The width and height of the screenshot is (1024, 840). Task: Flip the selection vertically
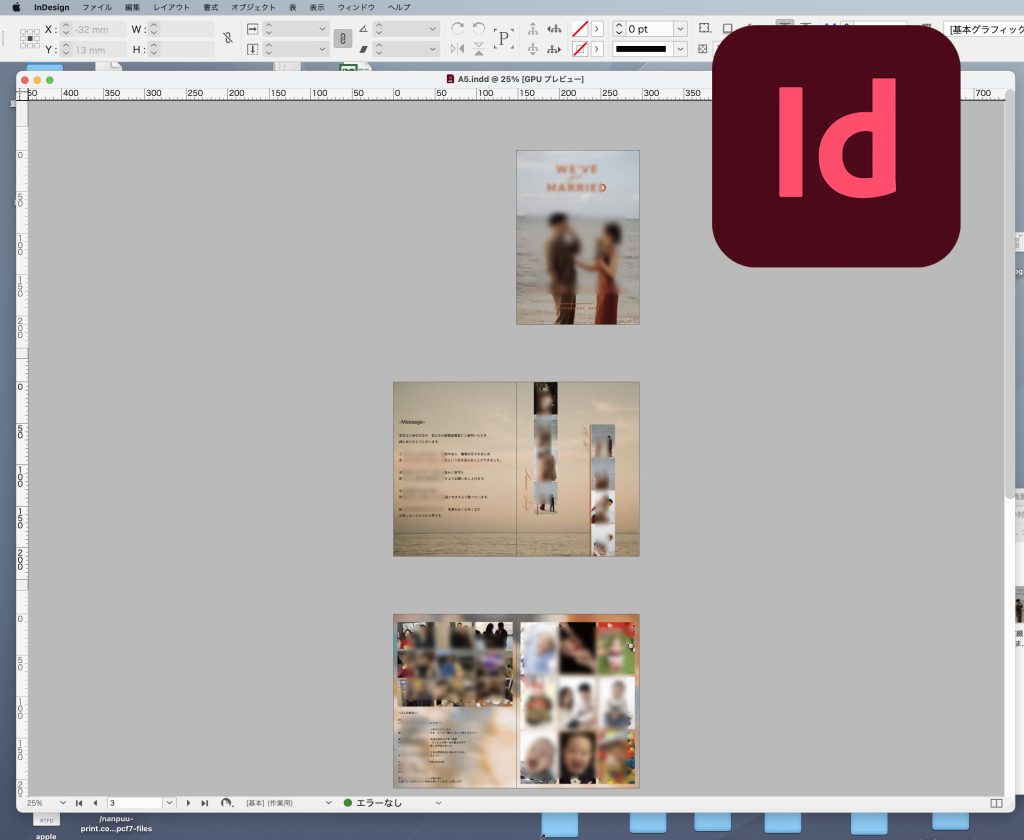coord(479,48)
